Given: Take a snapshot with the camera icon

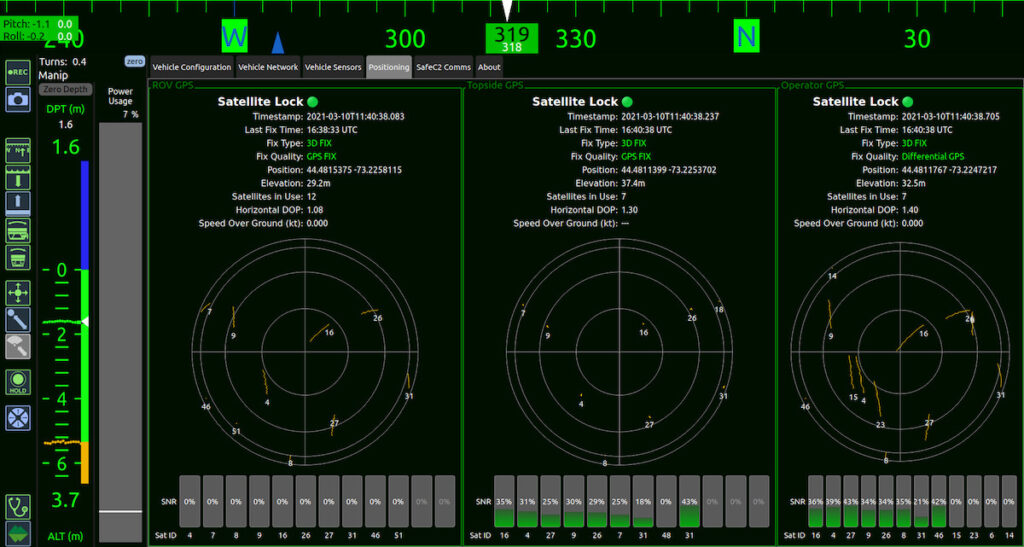Looking at the screenshot, I should coord(18,99).
